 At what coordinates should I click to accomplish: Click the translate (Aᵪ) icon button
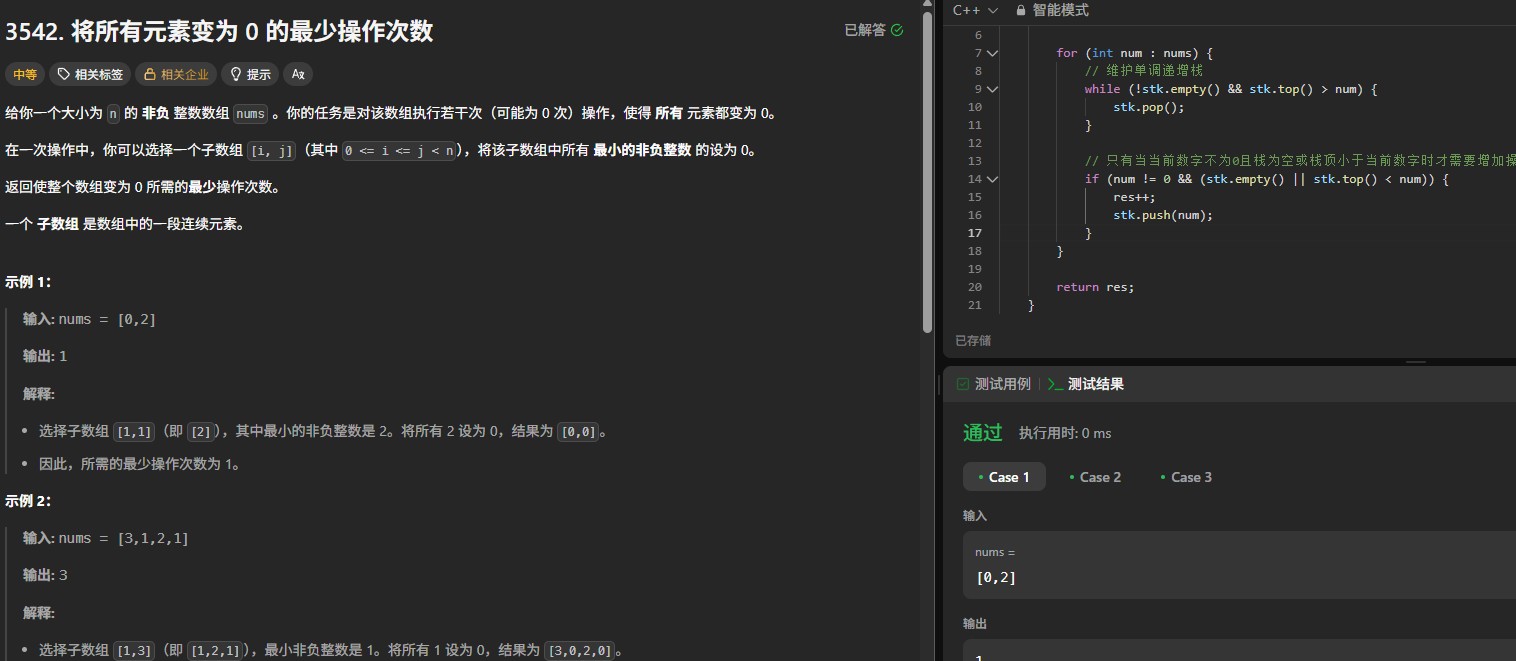(298, 74)
